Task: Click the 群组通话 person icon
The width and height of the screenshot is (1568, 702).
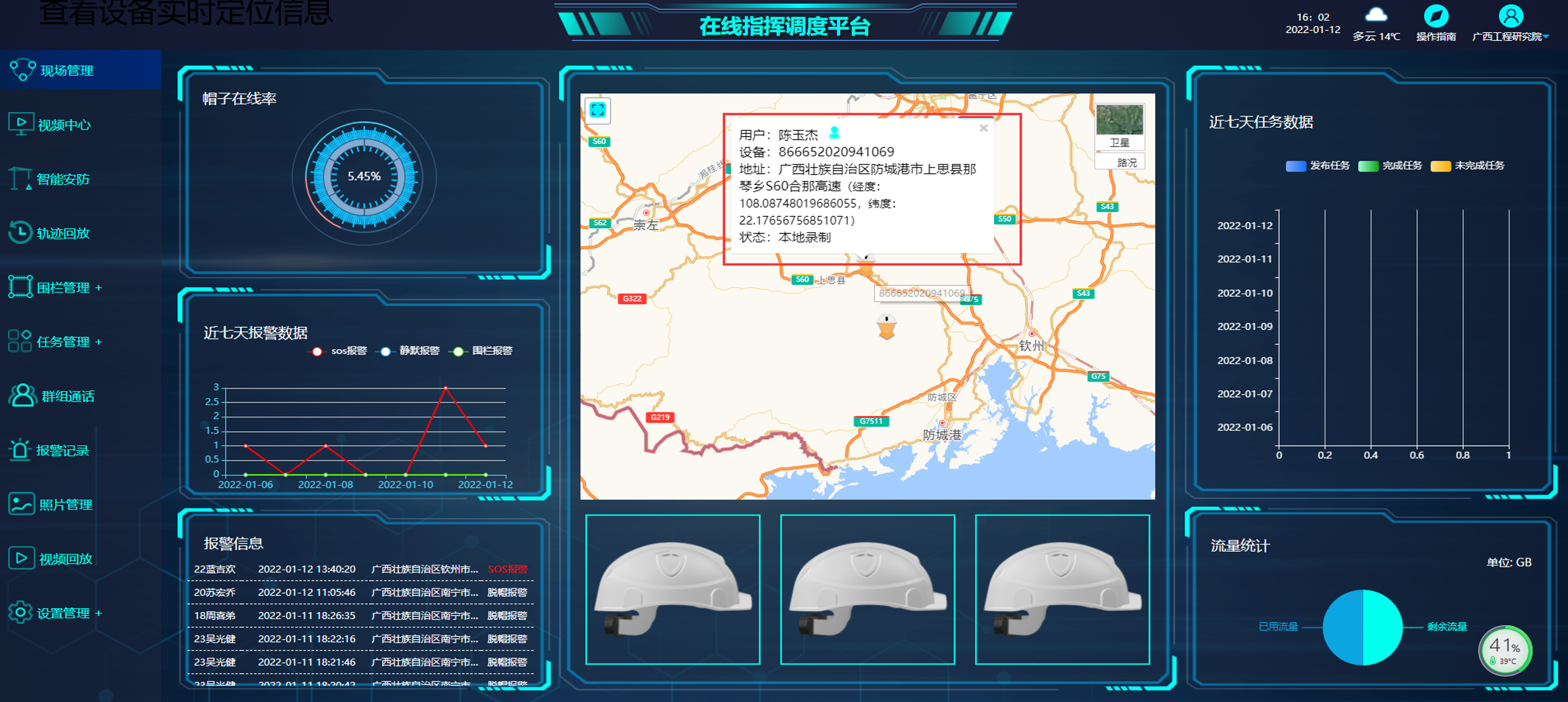Action: [x=23, y=396]
